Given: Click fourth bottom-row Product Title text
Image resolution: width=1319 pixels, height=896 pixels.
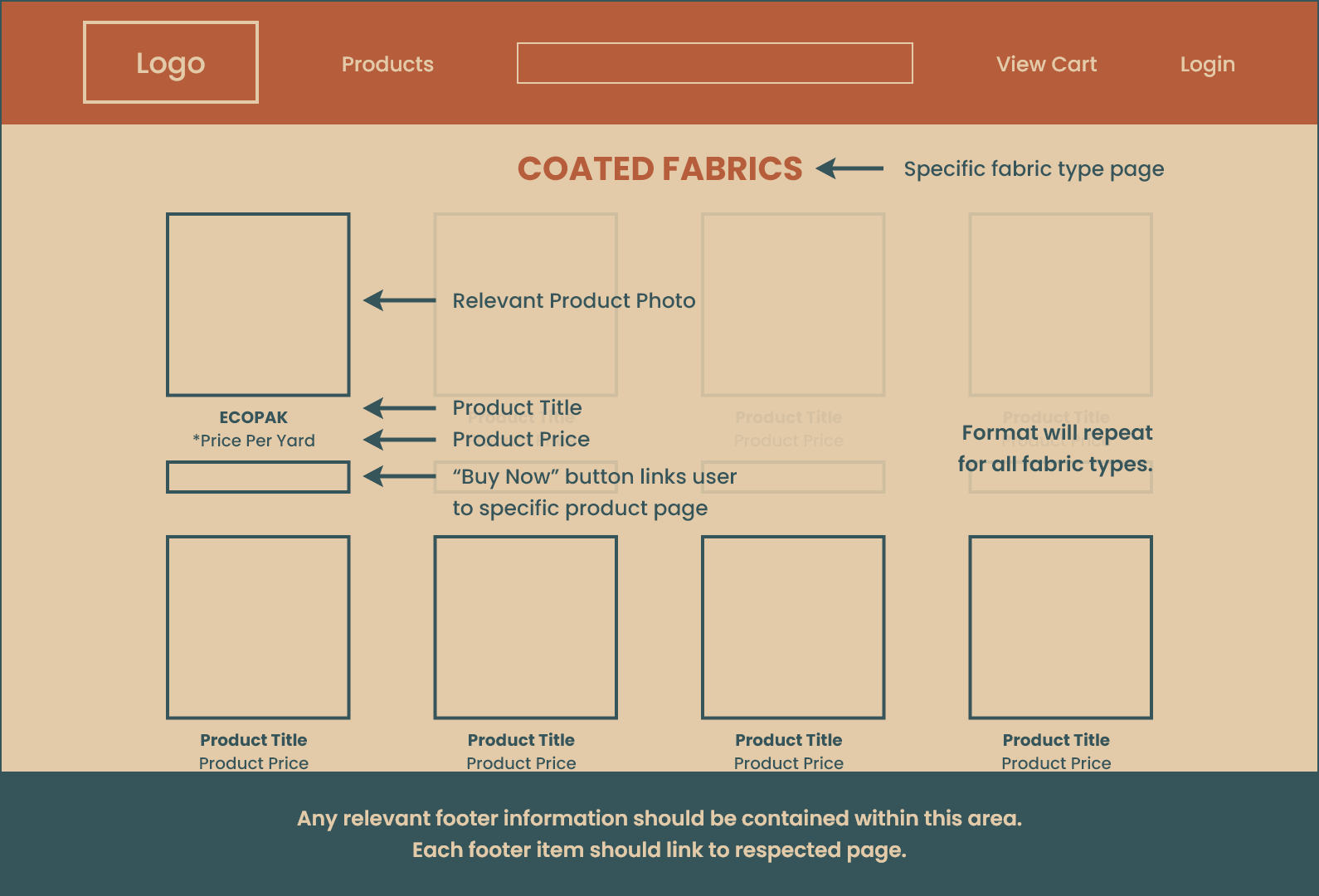Looking at the screenshot, I should 1056,740.
